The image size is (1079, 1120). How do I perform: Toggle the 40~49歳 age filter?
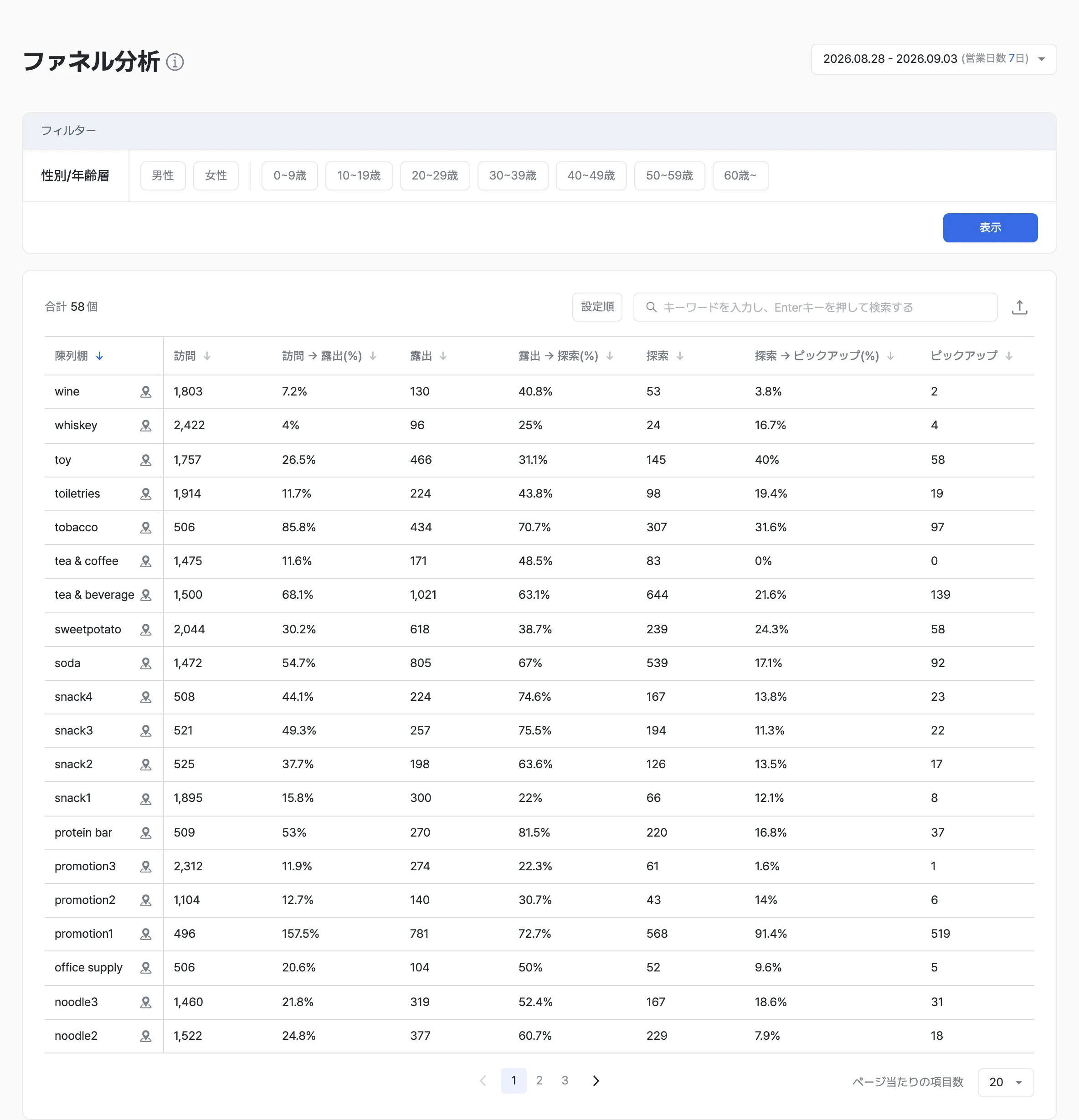(x=591, y=175)
